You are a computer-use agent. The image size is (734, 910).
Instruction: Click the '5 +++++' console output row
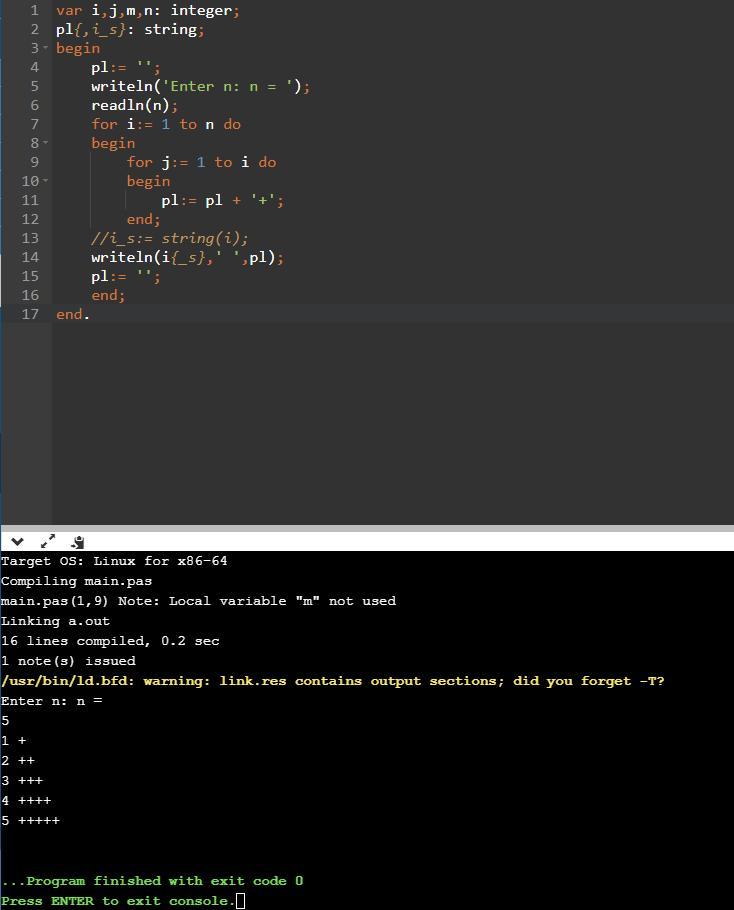point(30,821)
